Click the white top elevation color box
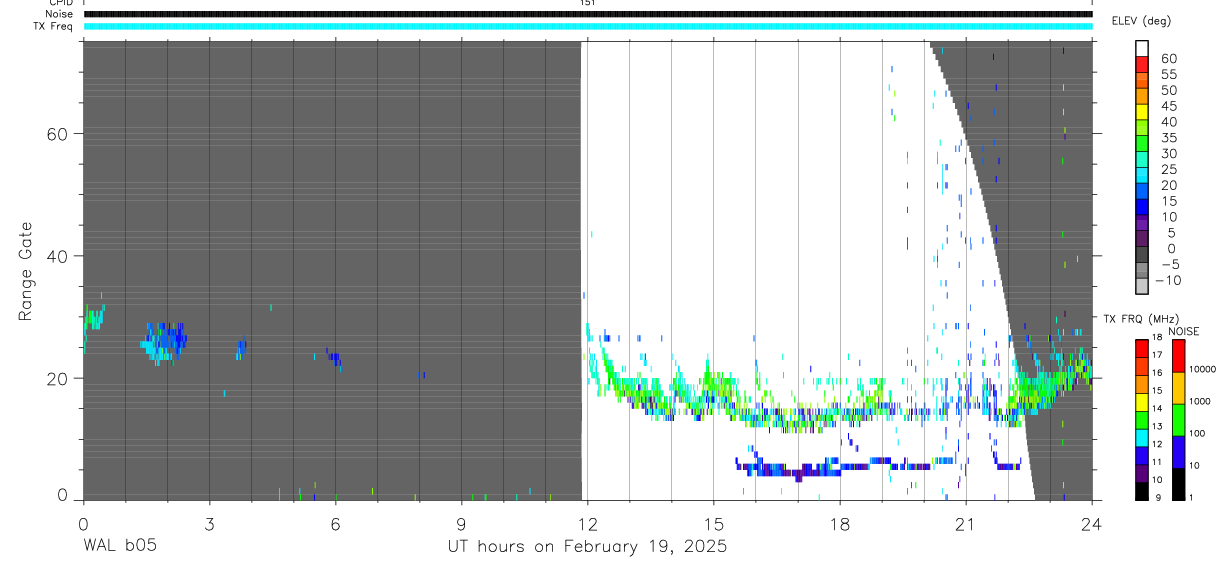 [1141, 46]
